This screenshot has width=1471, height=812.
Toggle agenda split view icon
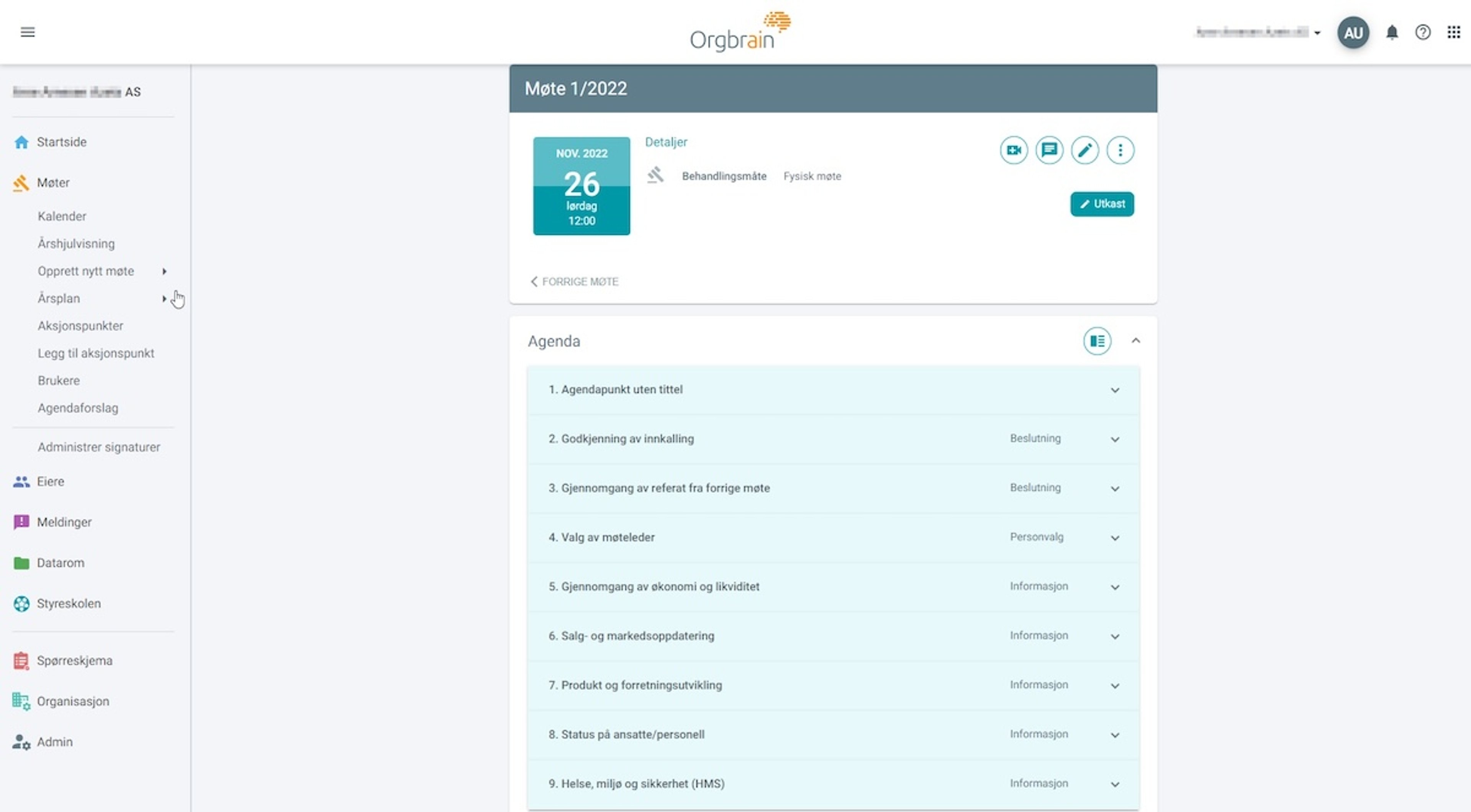point(1097,341)
